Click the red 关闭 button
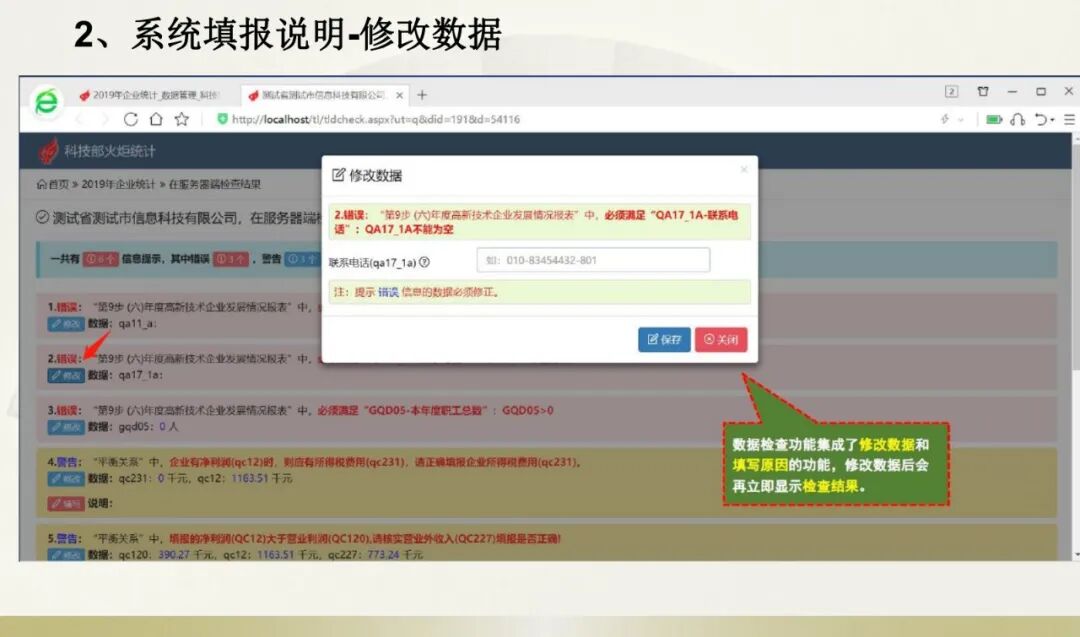Viewport: 1080px width, 637px height. tap(720, 340)
